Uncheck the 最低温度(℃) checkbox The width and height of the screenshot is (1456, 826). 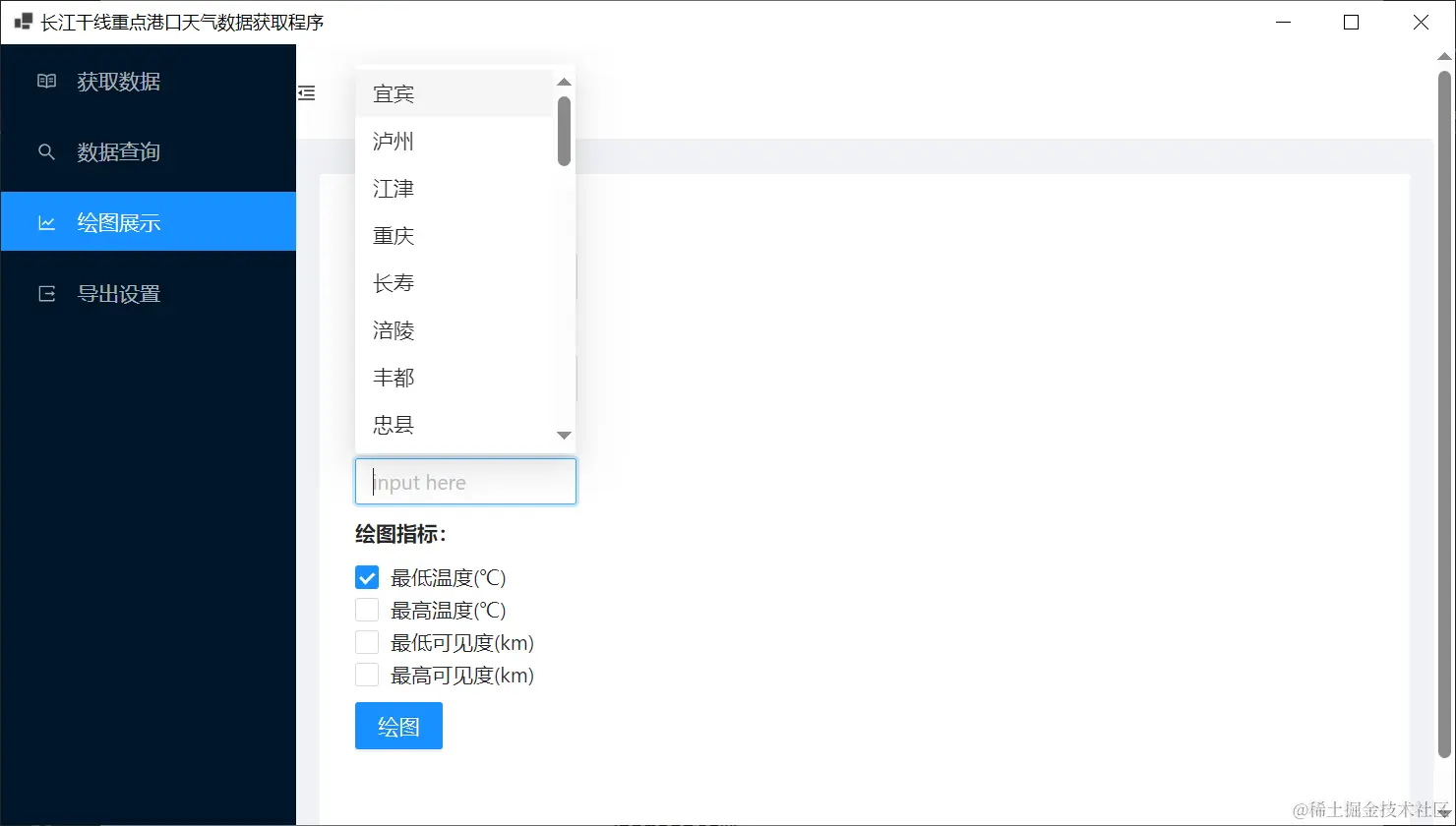coord(367,578)
